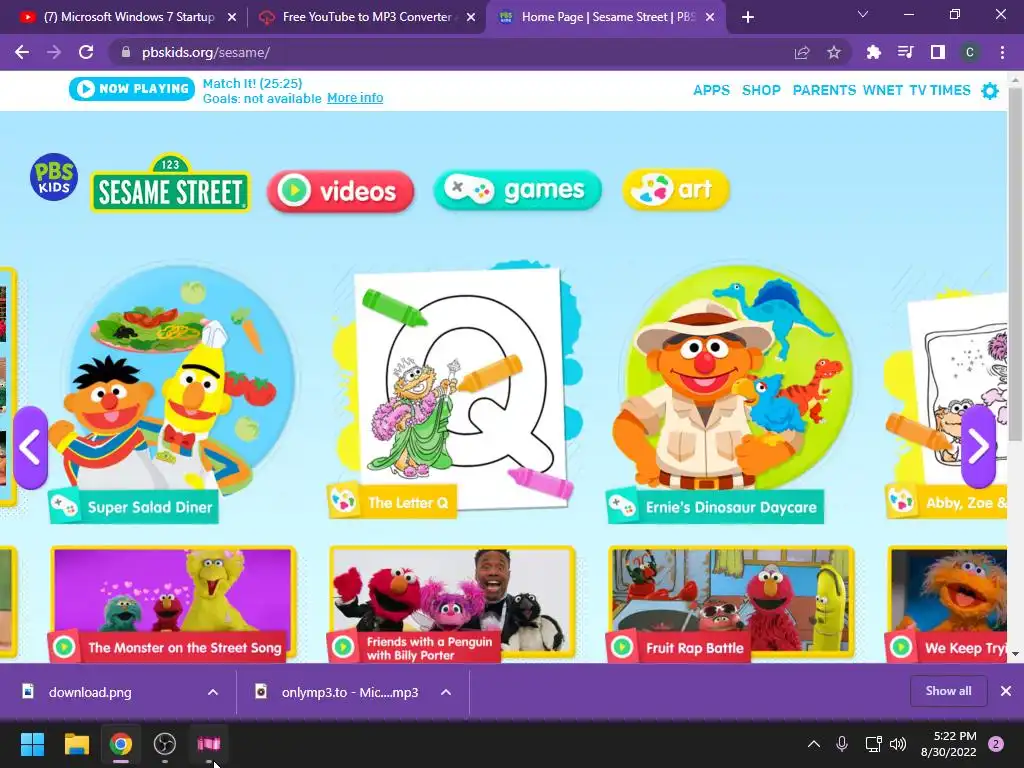Open the Windows Start menu

click(x=32, y=744)
